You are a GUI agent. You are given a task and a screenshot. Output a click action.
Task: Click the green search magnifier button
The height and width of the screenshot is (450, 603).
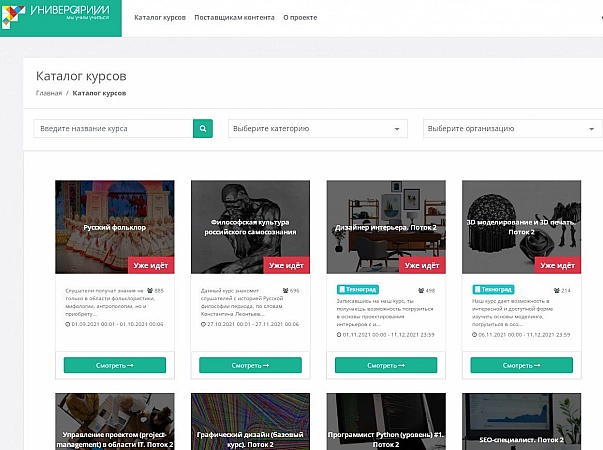click(203, 129)
